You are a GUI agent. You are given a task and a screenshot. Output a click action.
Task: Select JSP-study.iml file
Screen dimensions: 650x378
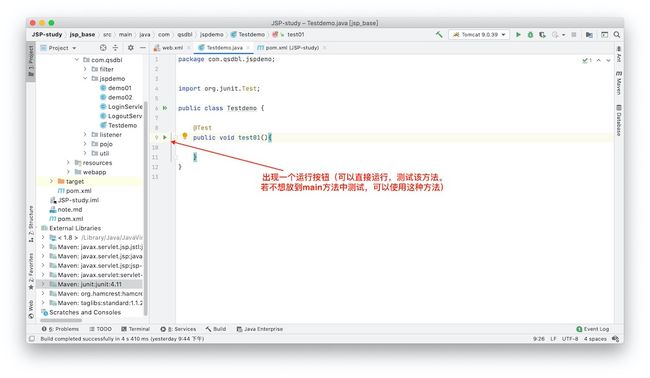tap(74, 200)
